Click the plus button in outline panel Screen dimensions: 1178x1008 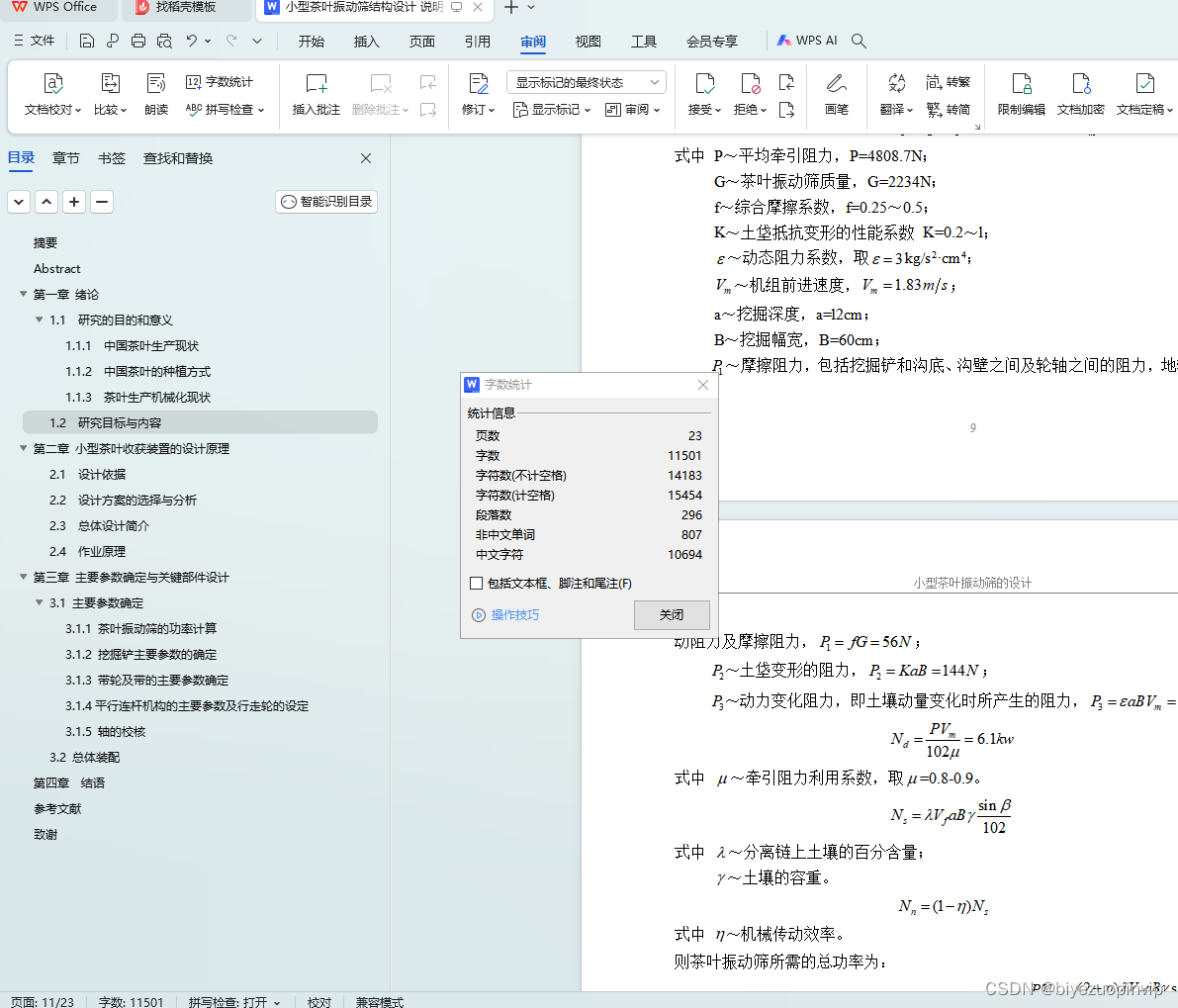pos(73,201)
